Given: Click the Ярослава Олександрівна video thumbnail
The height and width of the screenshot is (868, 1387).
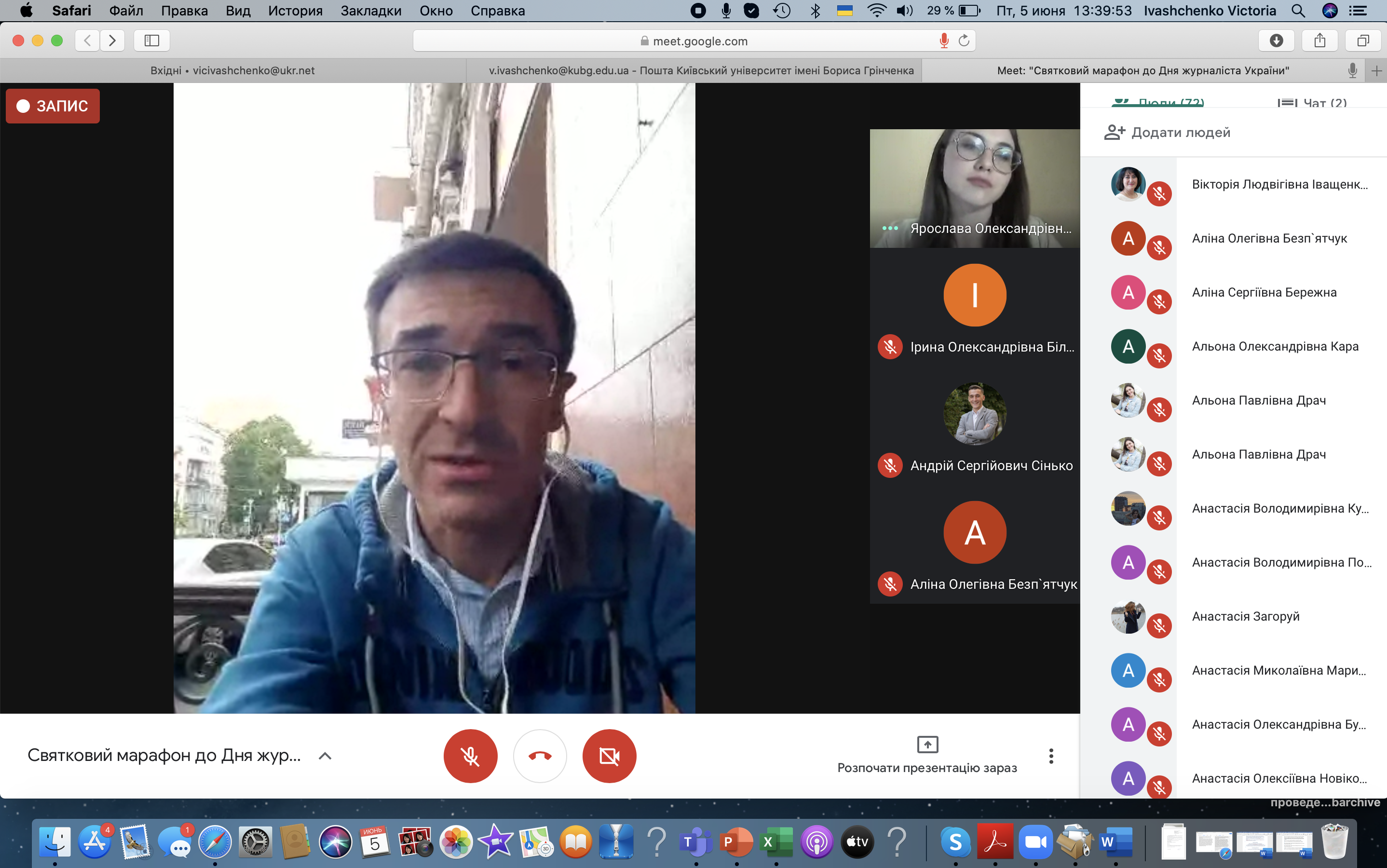Looking at the screenshot, I should point(974,188).
